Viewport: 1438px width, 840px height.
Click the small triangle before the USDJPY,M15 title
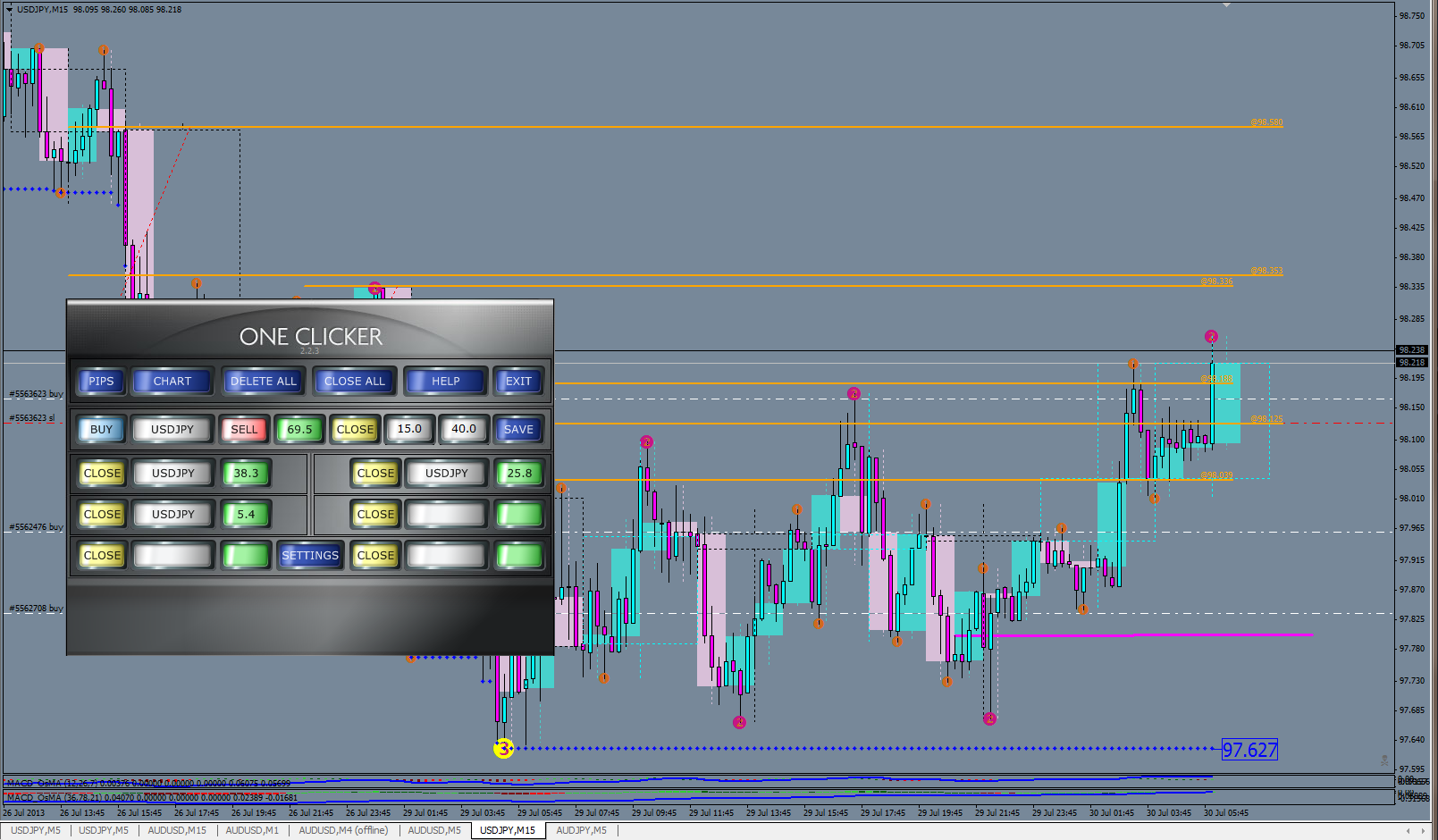9,10
